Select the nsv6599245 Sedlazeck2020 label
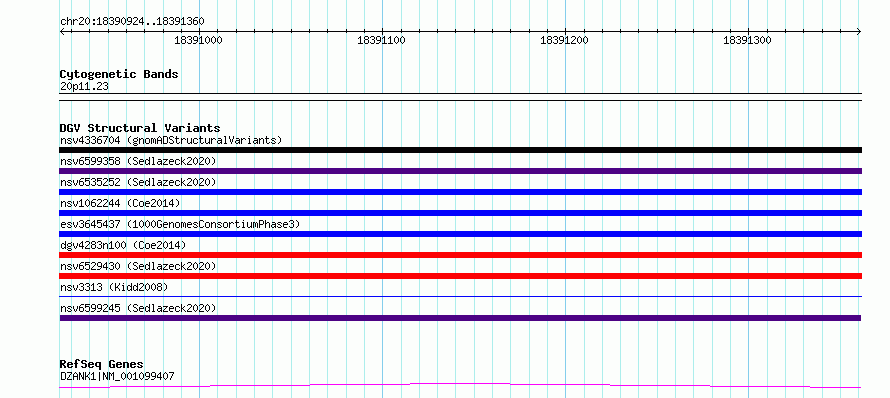 [138, 308]
